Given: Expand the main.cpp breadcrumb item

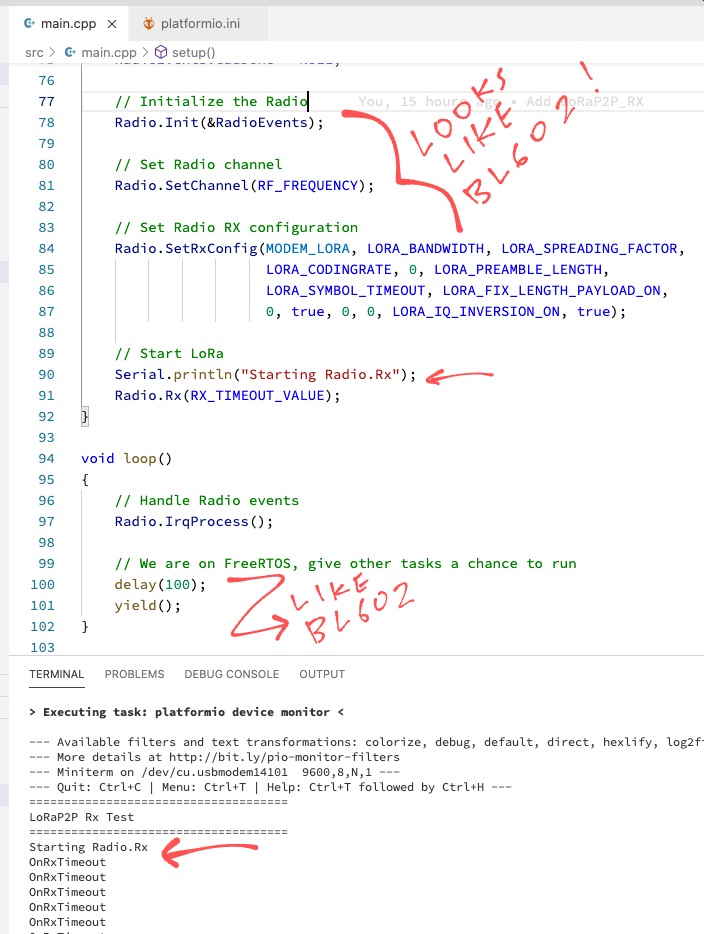Looking at the screenshot, I should pyautogui.click(x=109, y=51).
